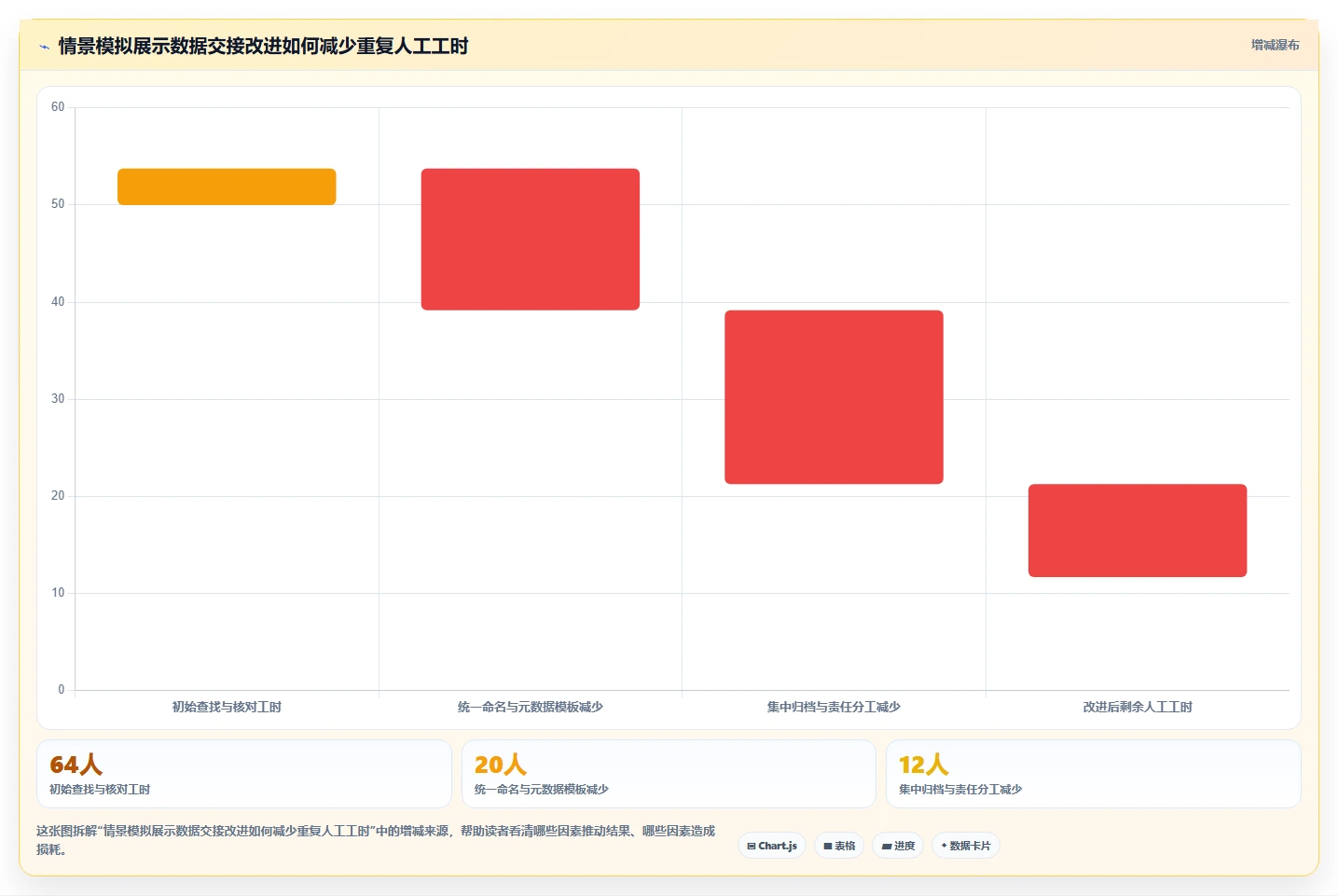
Task: Click the 20人 card caption 统一命名与元数据模板减少
Action: [542, 789]
